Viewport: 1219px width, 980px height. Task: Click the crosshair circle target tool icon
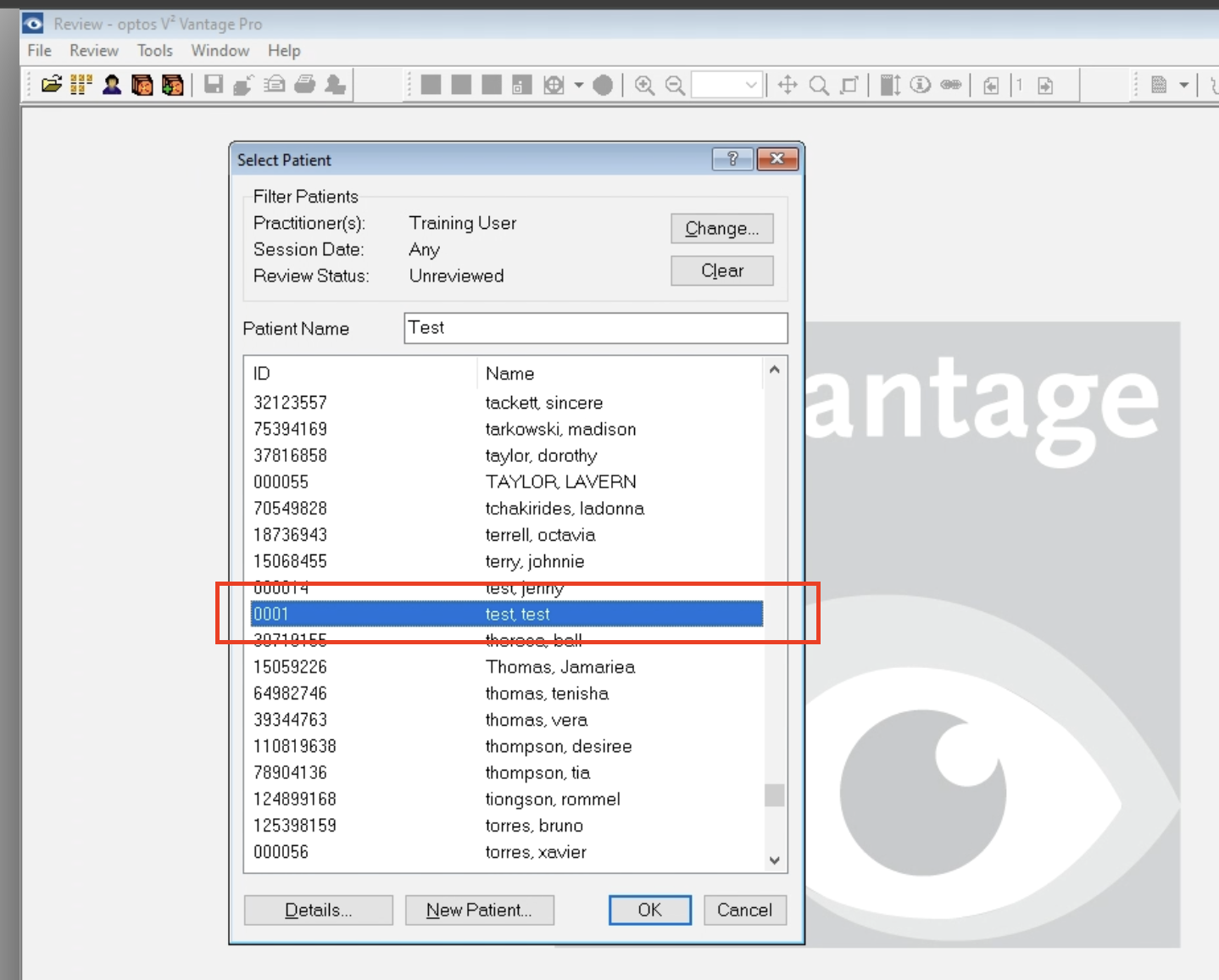[554, 85]
